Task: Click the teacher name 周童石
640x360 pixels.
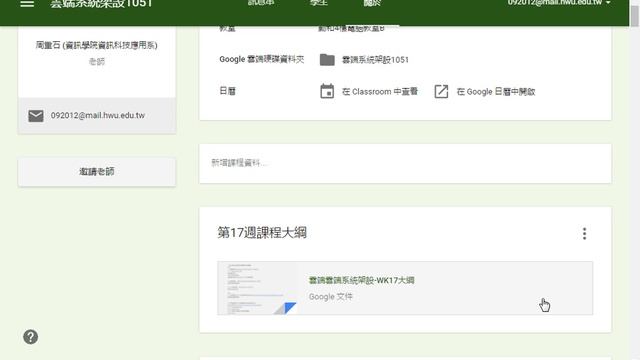Action: (x=97, y=45)
